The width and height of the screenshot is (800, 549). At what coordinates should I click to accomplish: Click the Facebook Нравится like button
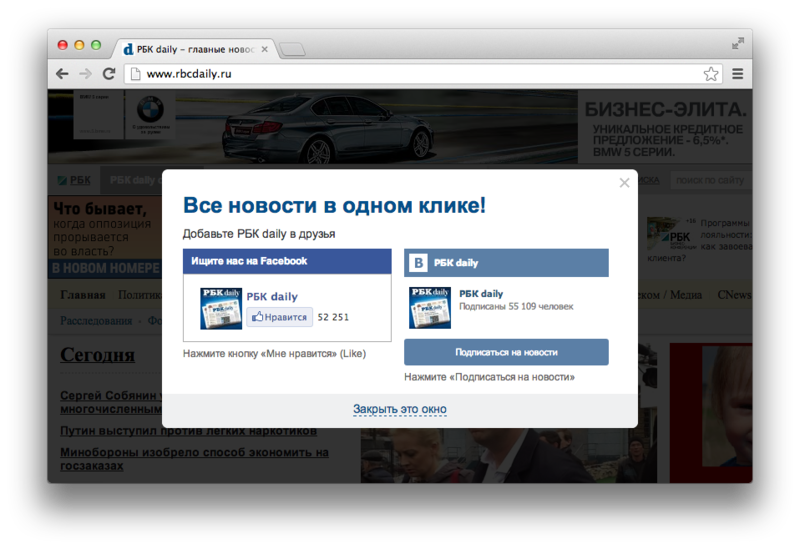coord(280,317)
